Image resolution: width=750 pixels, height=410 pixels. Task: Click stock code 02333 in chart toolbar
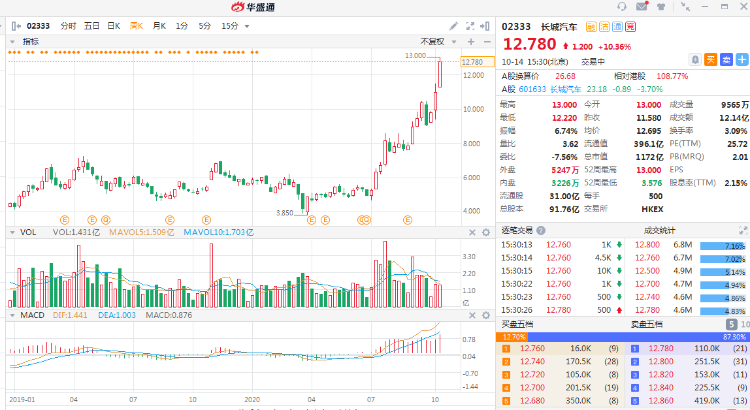[38, 26]
